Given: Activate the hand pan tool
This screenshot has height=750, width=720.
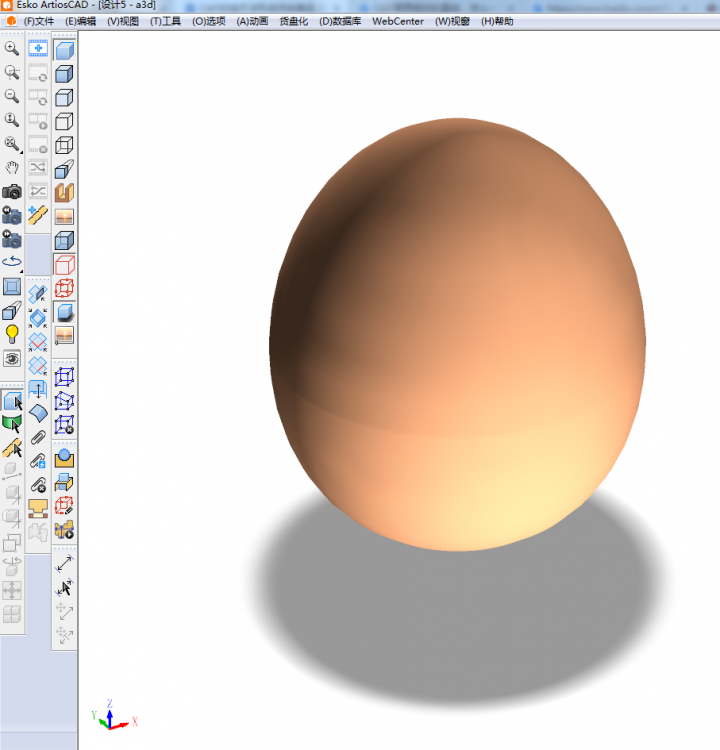Looking at the screenshot, I should click(12, 167).
